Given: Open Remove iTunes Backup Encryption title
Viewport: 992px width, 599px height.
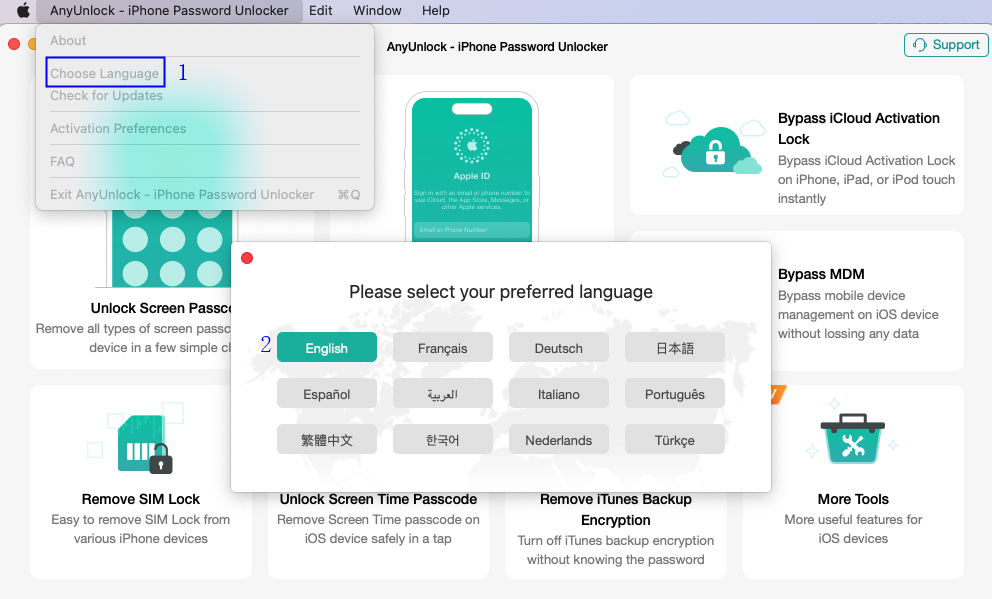Looking at the screenshot, I should [x=616, y=509].
